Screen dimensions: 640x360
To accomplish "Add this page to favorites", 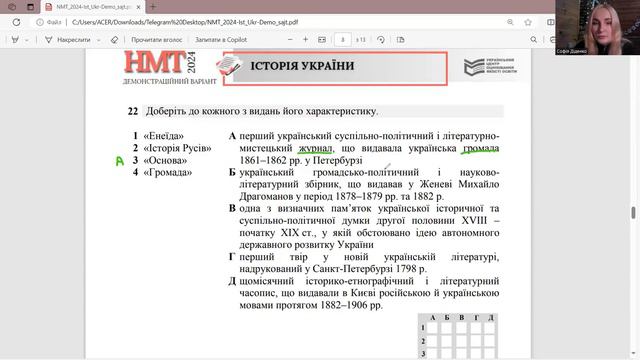I will (528, 22).
